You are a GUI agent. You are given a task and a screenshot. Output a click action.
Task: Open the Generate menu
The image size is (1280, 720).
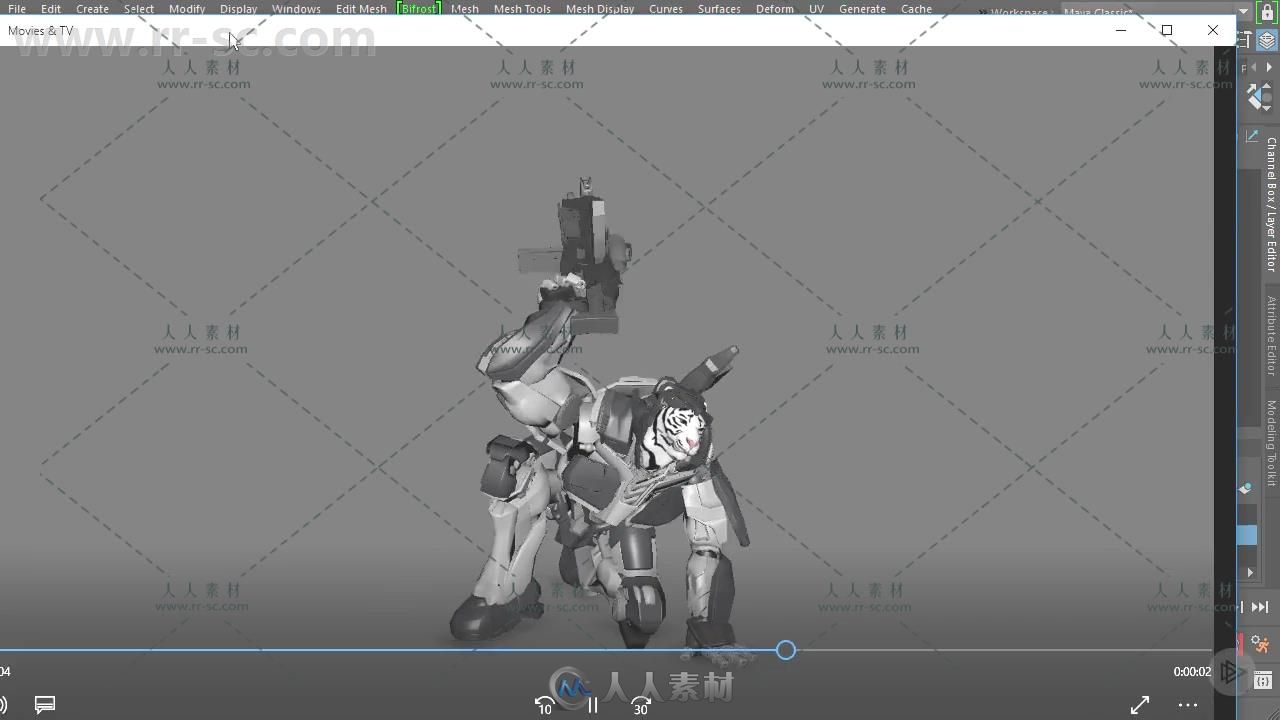point(862,8)
